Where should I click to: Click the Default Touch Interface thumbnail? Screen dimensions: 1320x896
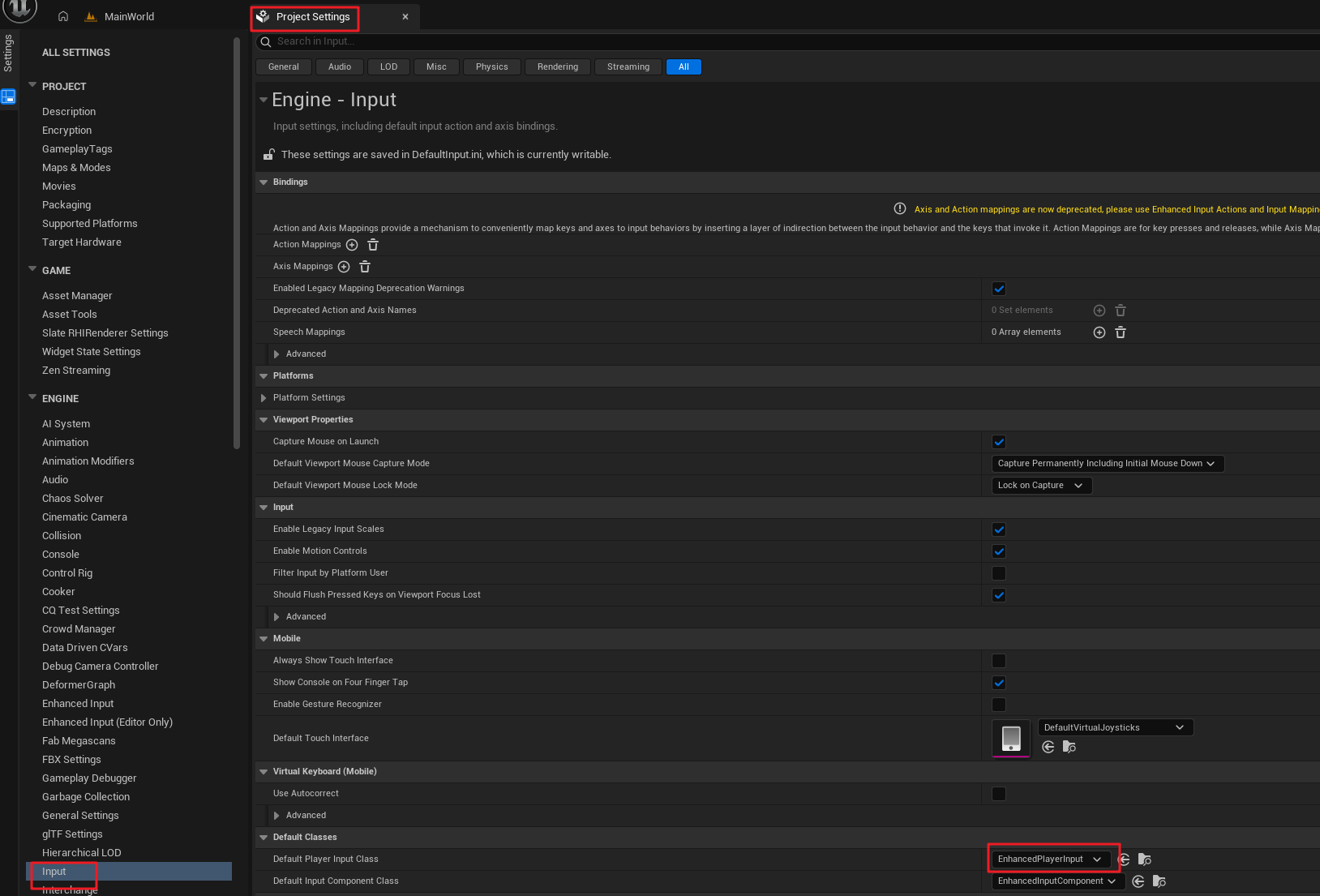click(1011, 738)
